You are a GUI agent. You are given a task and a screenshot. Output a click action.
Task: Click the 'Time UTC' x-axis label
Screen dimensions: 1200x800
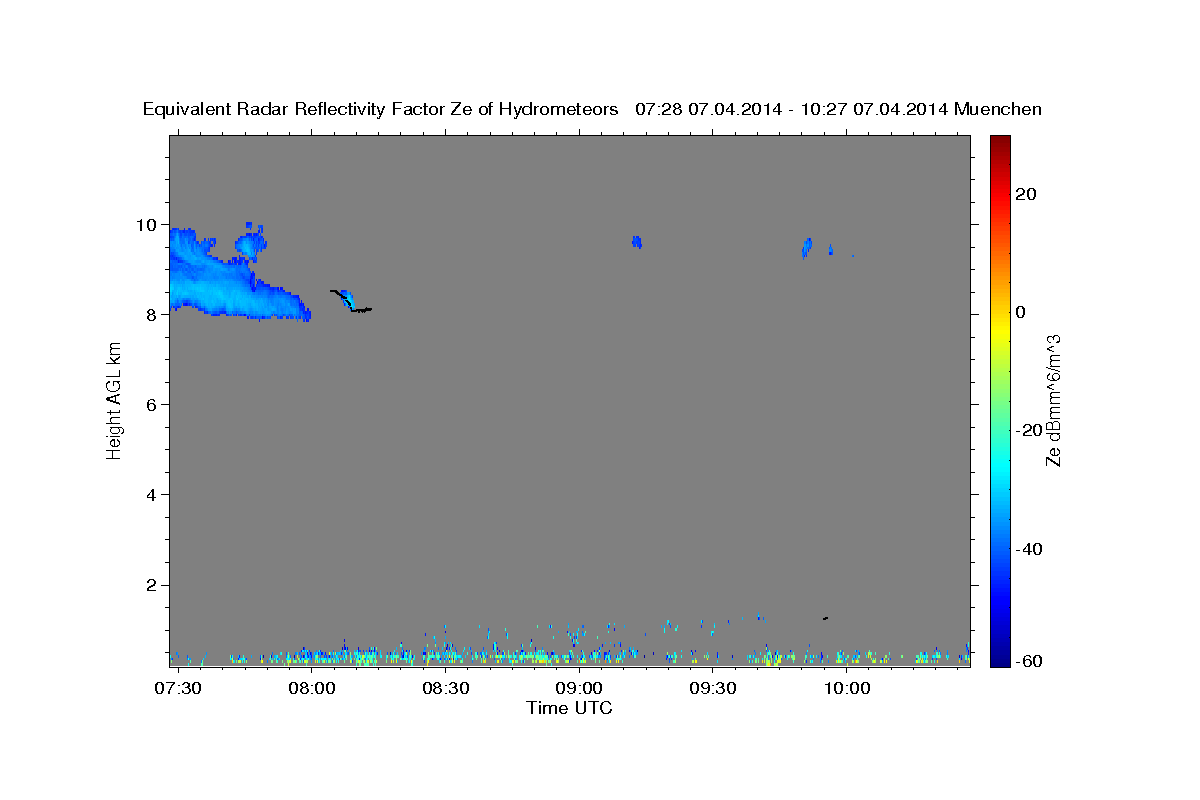coord(569,708)
